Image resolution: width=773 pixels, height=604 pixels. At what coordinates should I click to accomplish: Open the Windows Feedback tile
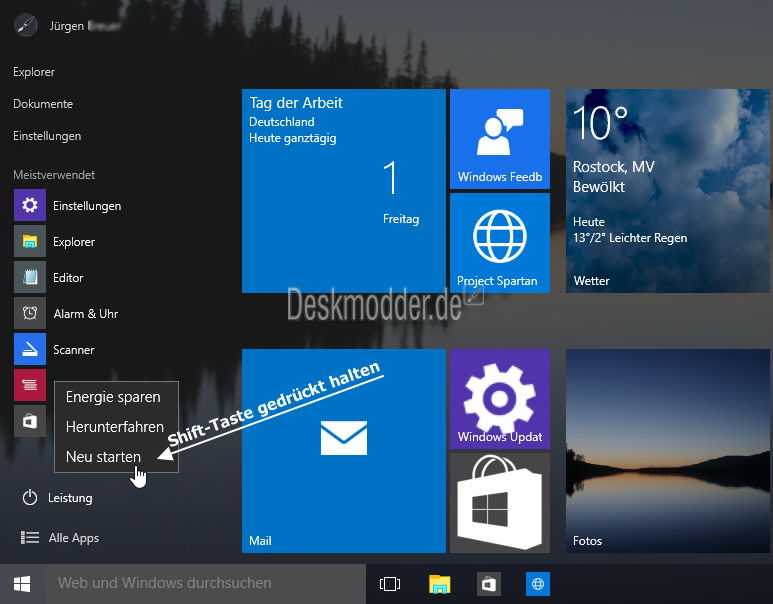[x=500, y=139]
